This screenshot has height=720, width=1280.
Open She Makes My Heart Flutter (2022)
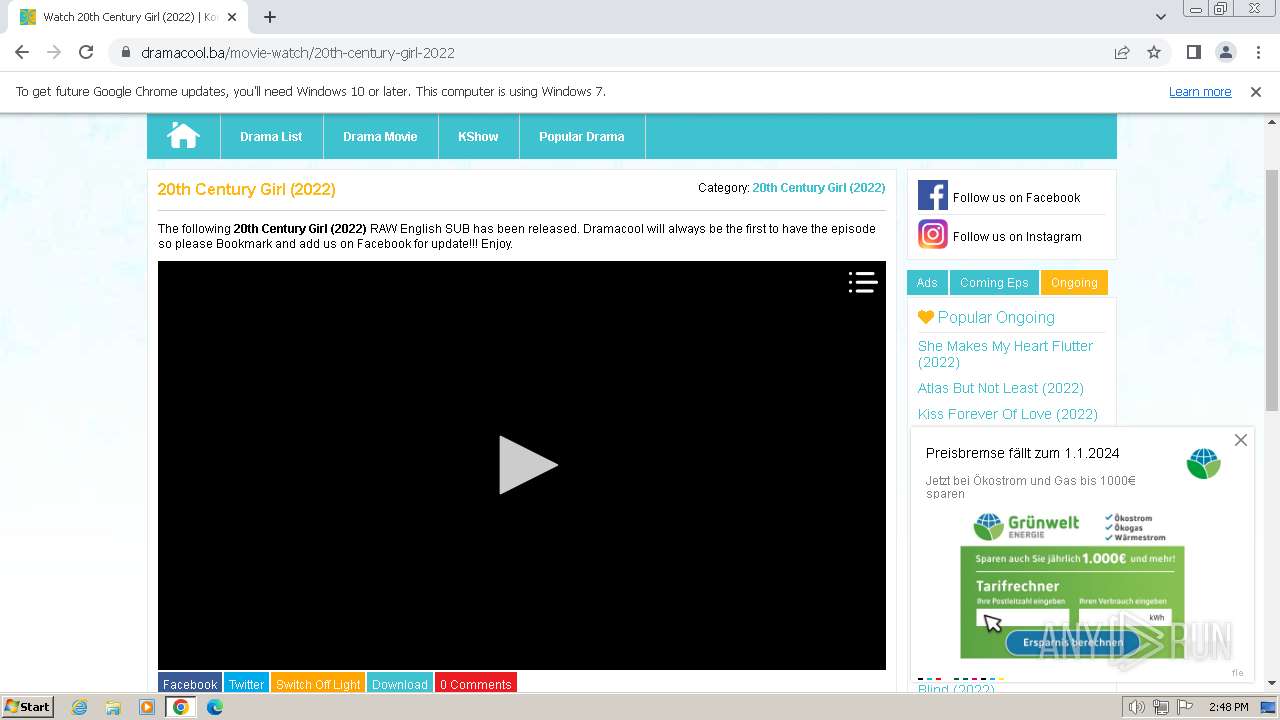coord(1005,354)
